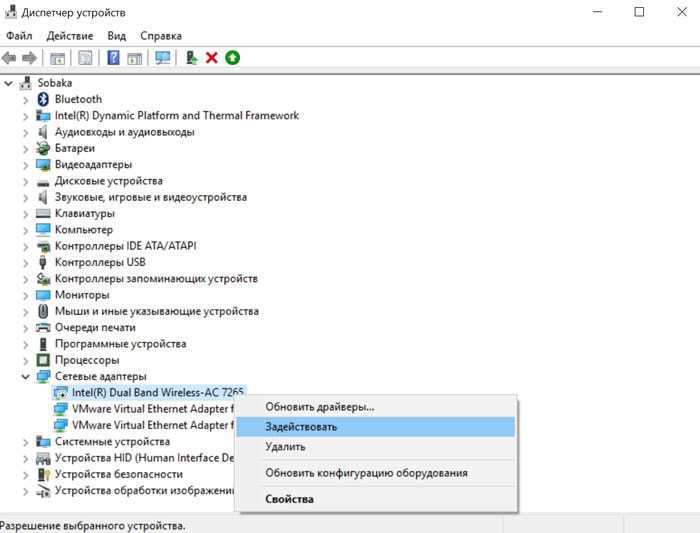Click the Контроллеры USB icon
The height and width of the screenshot is (533, 700).
click(x=43, y=262)
